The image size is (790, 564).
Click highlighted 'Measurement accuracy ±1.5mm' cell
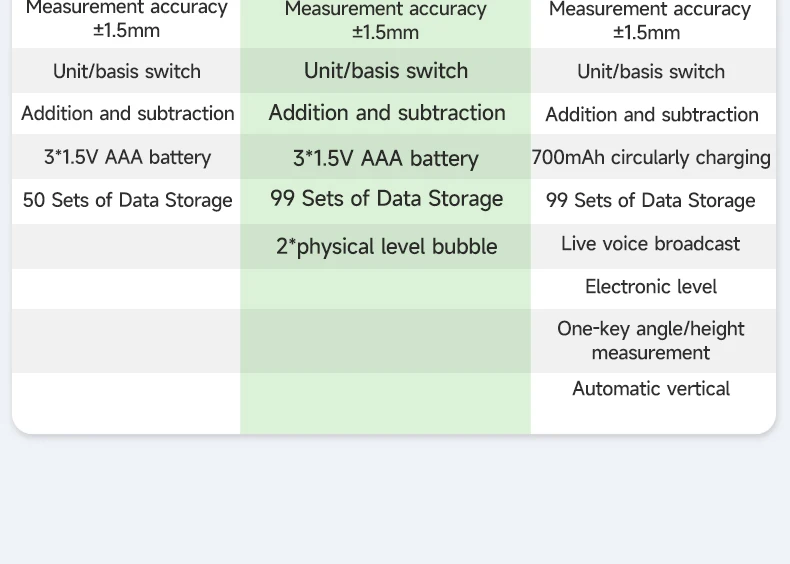point(385,21)
